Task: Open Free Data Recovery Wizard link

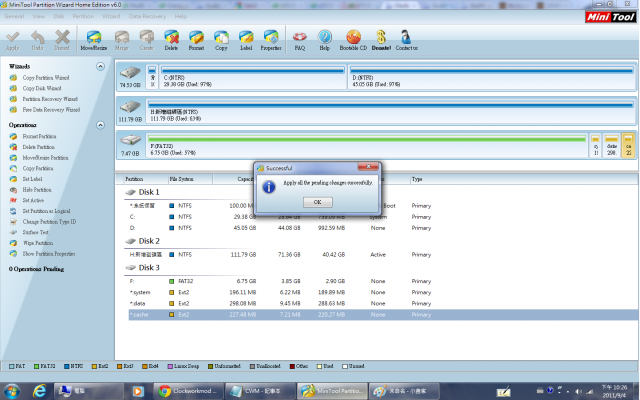Action: click(51, 109)
